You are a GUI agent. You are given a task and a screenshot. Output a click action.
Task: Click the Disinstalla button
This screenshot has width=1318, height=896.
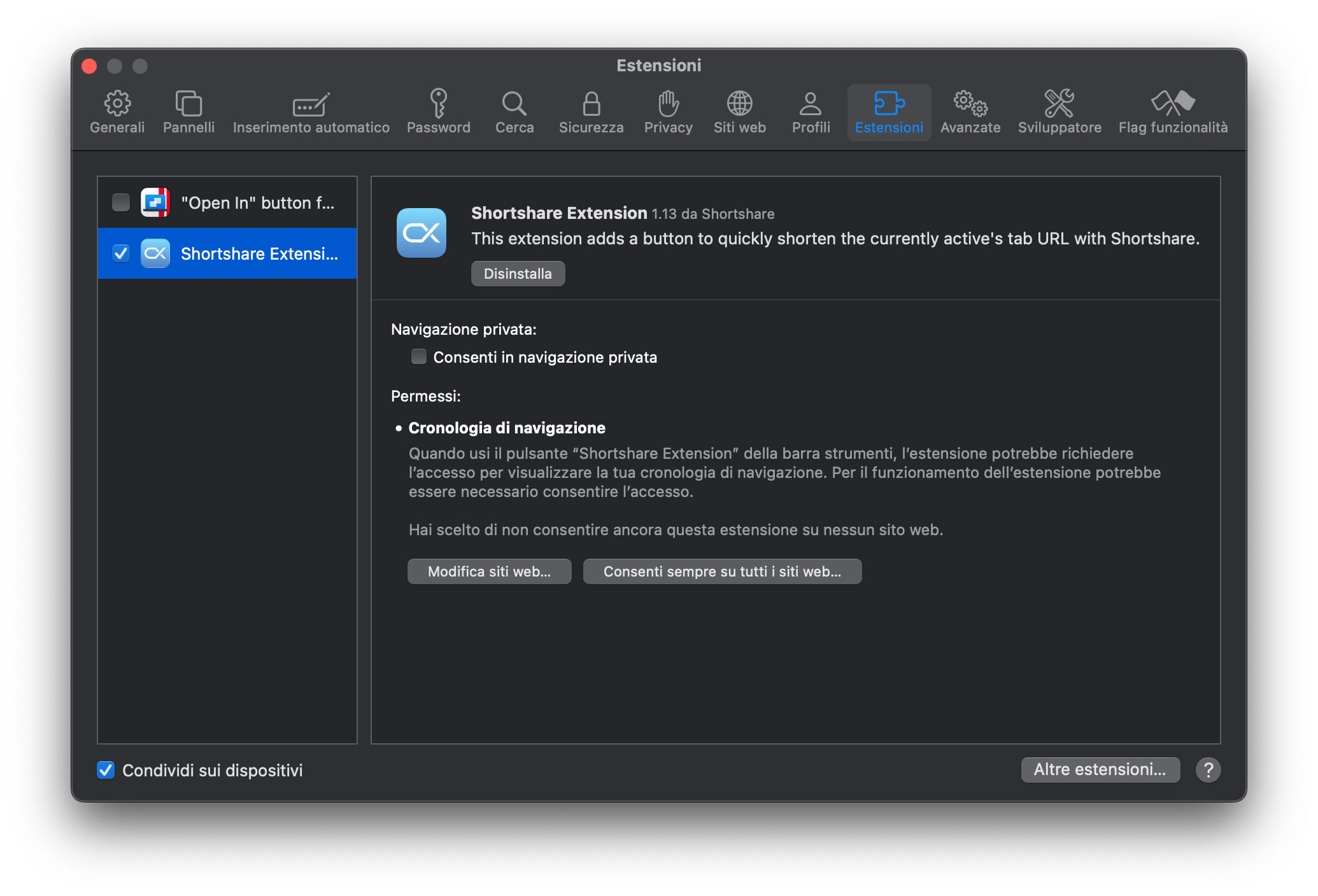pos(518,273)
